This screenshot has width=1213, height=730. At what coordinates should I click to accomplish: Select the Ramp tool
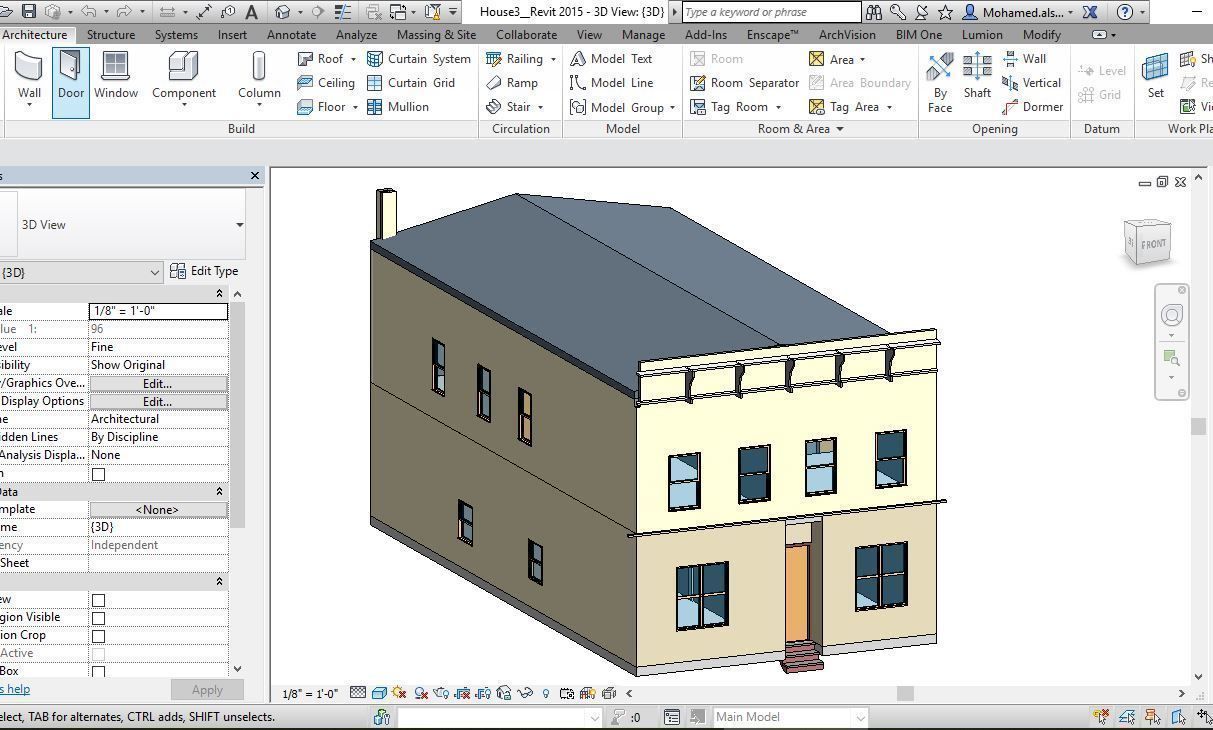(512, 83)
